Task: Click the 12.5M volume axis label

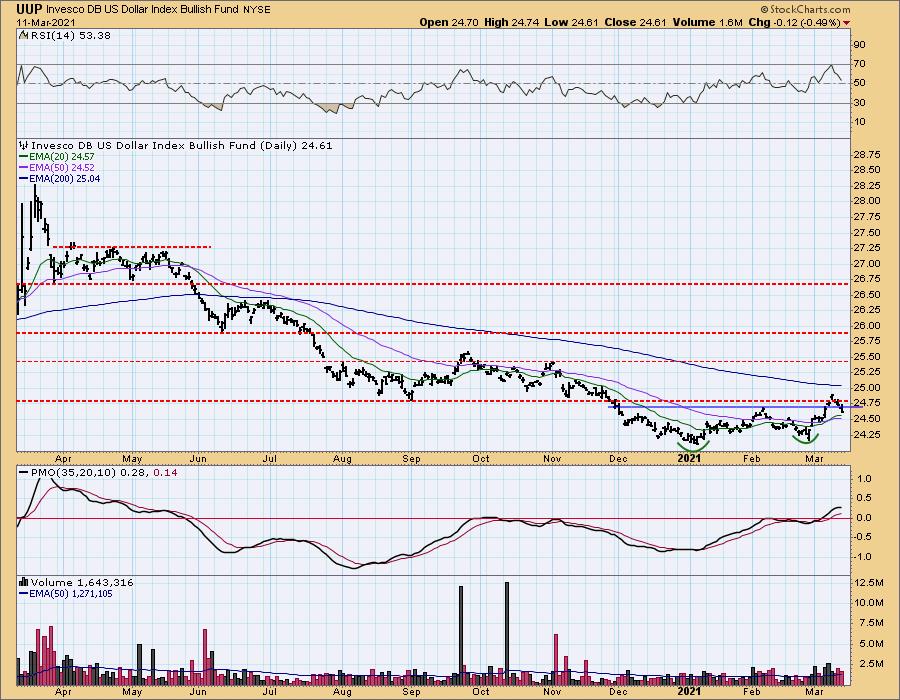Action: [870, 582]
